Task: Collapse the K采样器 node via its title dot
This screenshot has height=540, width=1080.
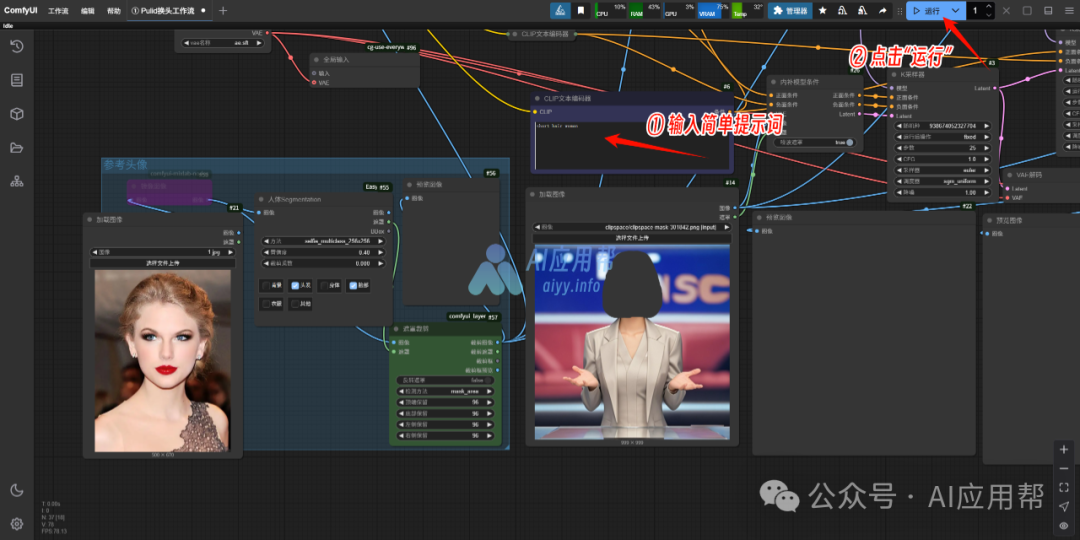Action: click(x=894, y=74)
